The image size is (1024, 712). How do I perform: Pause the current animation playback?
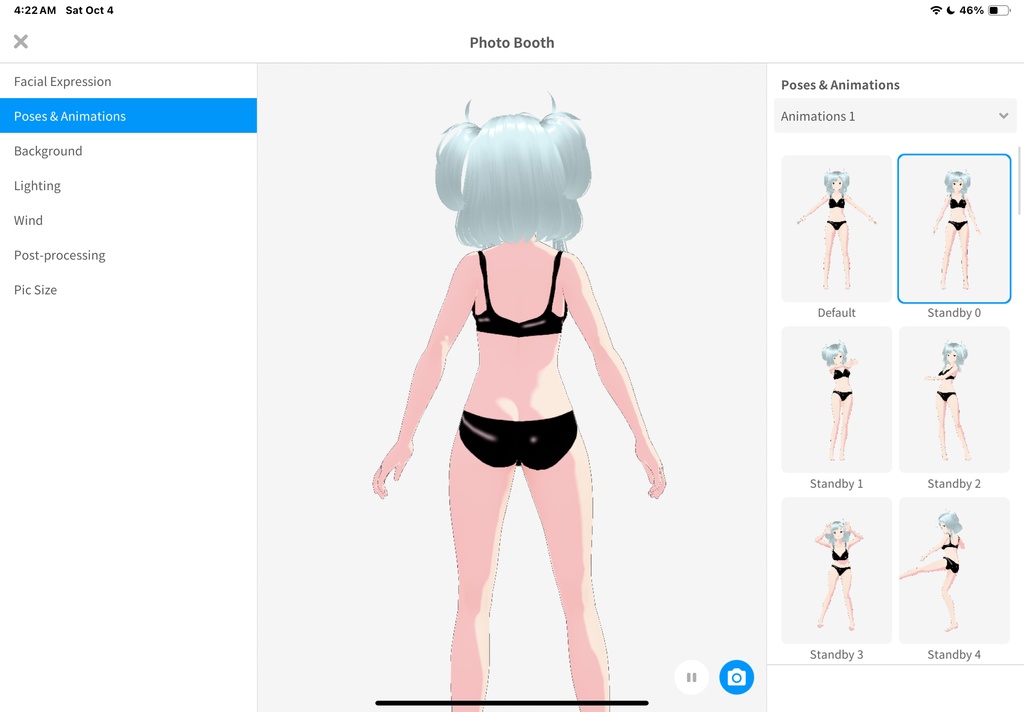click(x=691, y=677)
